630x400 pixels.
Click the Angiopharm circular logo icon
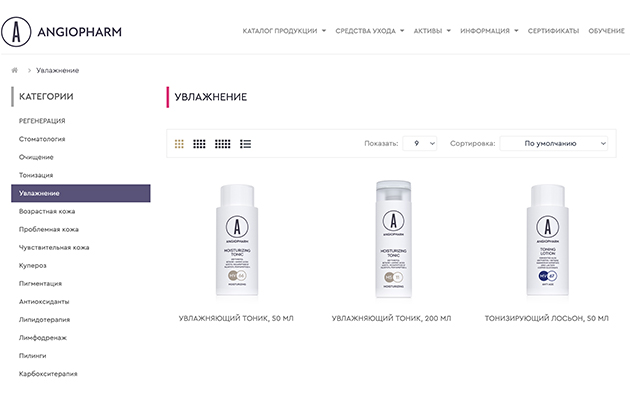pyautogui.click(x=16, y=32)
